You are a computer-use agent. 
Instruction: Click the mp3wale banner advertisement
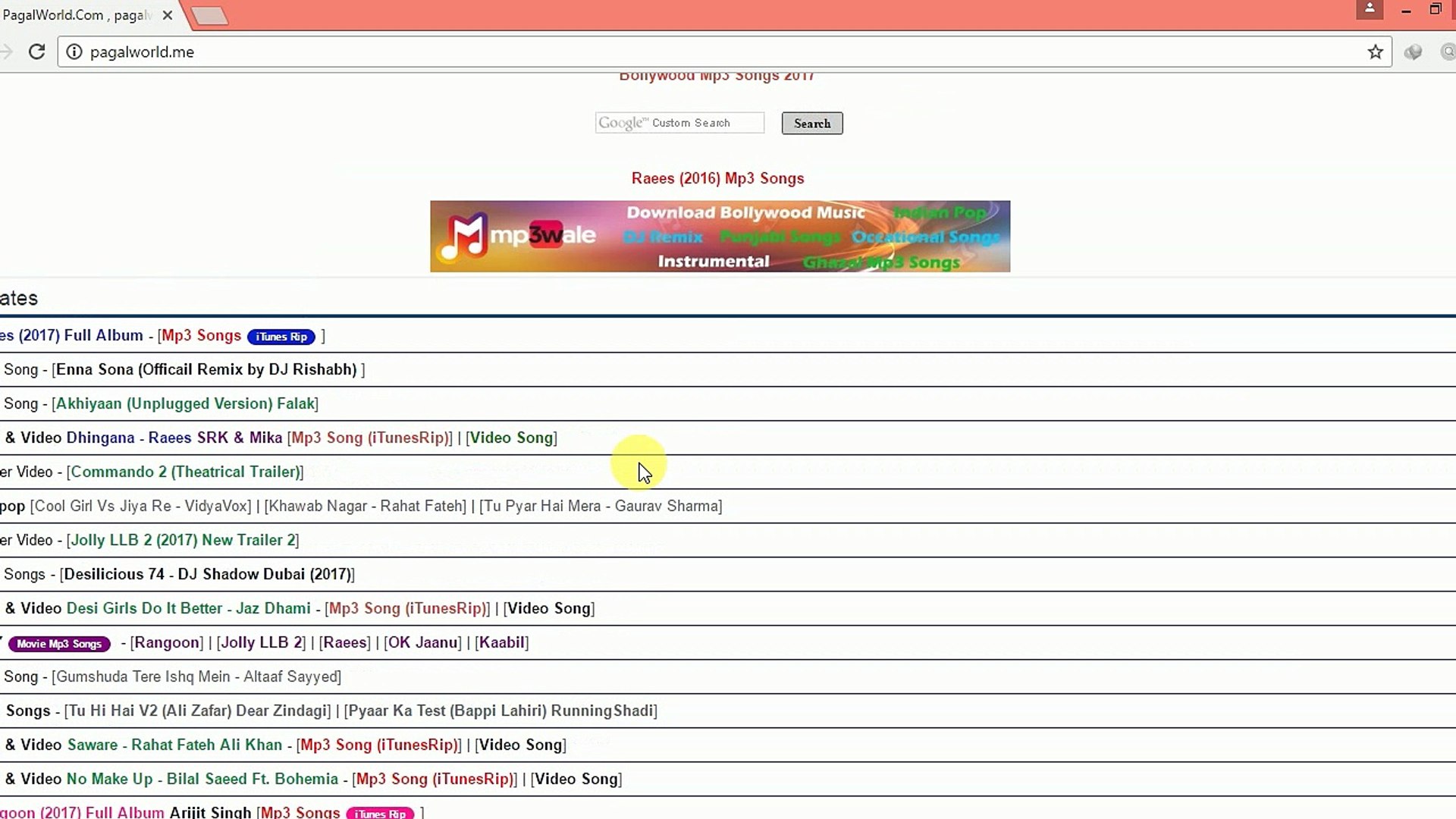pyautogui.click(x=720, y=236)
